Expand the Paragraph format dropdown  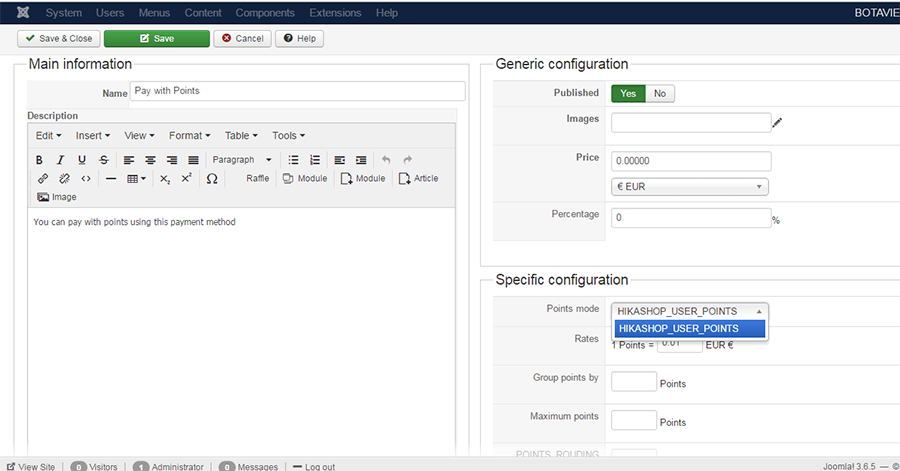point(242,160)
